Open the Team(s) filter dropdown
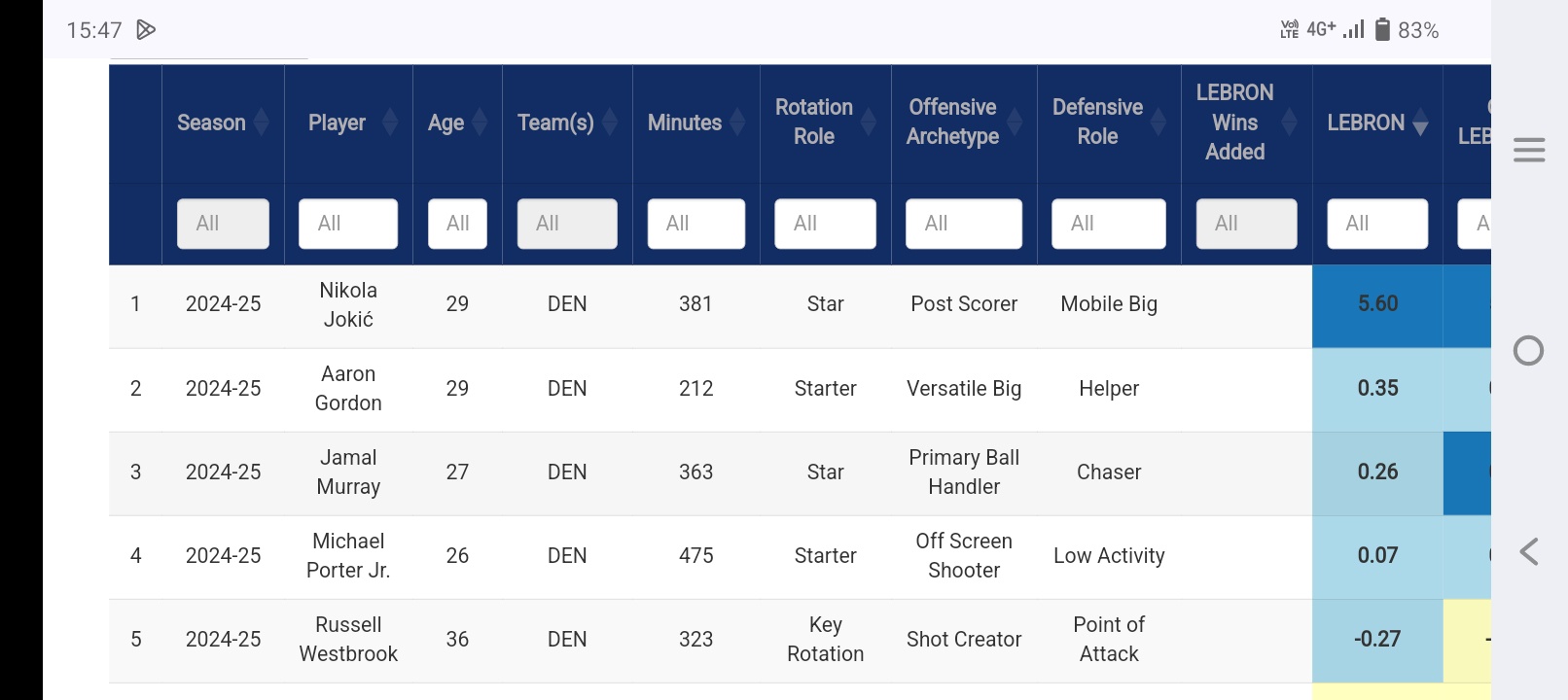This screenshot has width=1568, height=700. [x=567, y=224]
